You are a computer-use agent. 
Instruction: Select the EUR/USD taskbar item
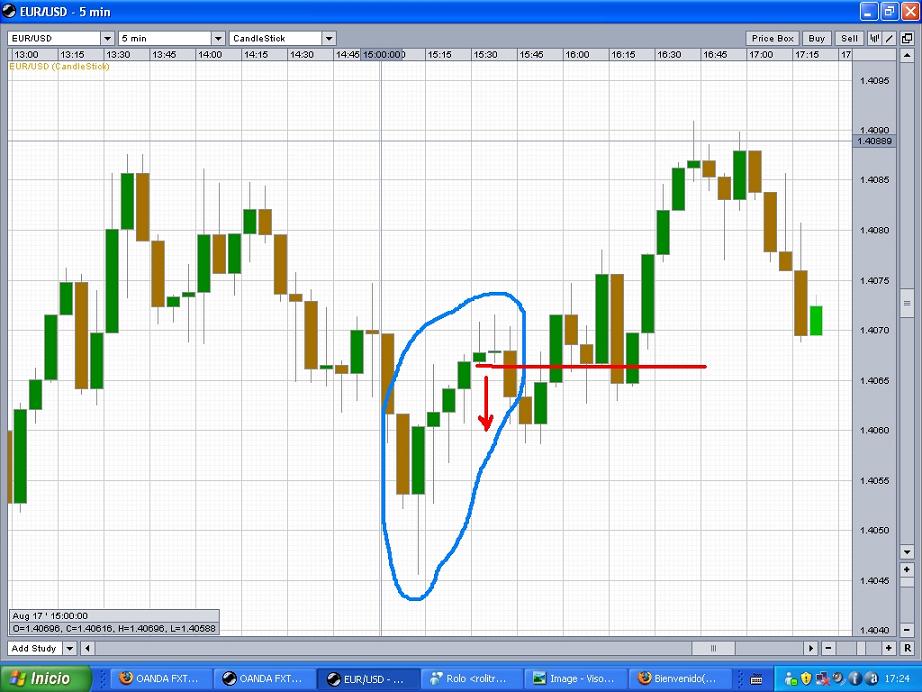pos(366,679)
